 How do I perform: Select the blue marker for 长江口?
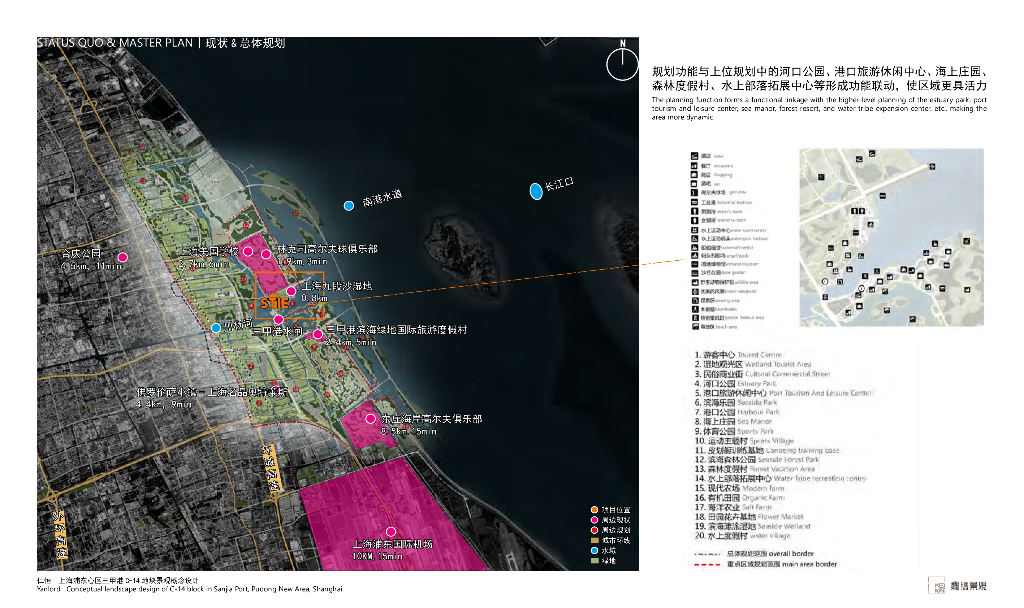pyautogui.click(x=536, y=191)
